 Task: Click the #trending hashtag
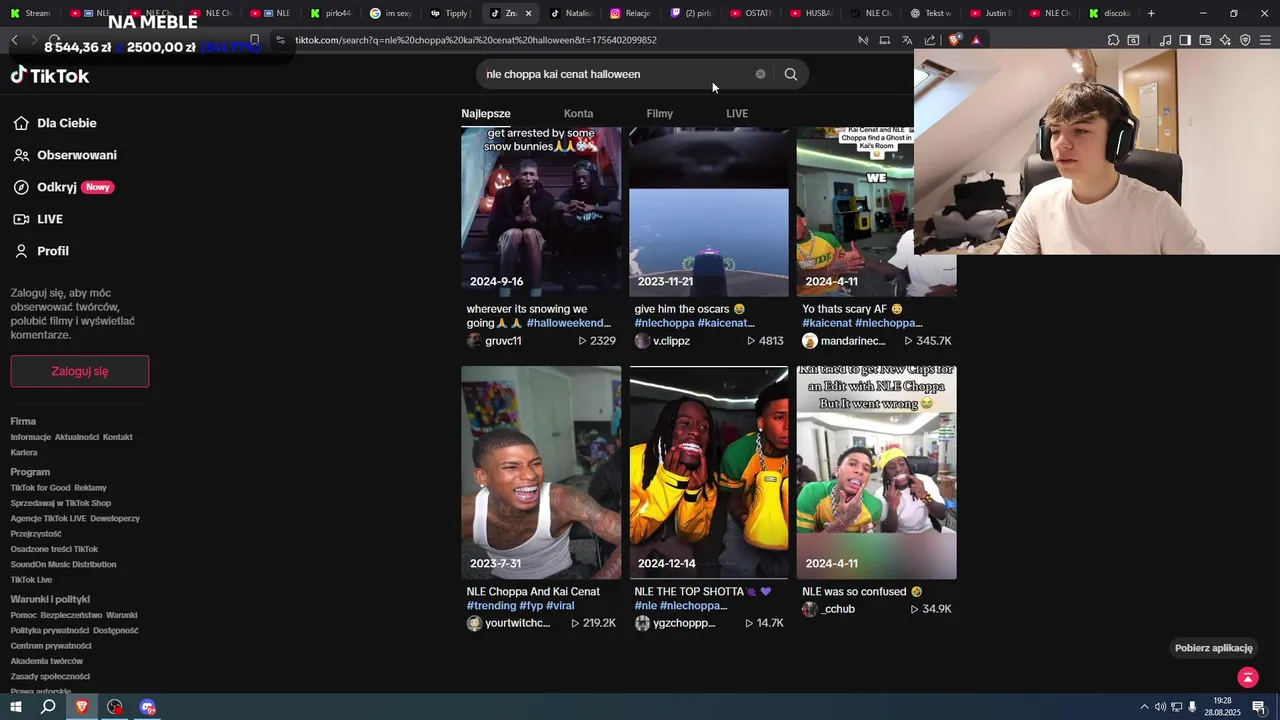(x=491, y=606)
